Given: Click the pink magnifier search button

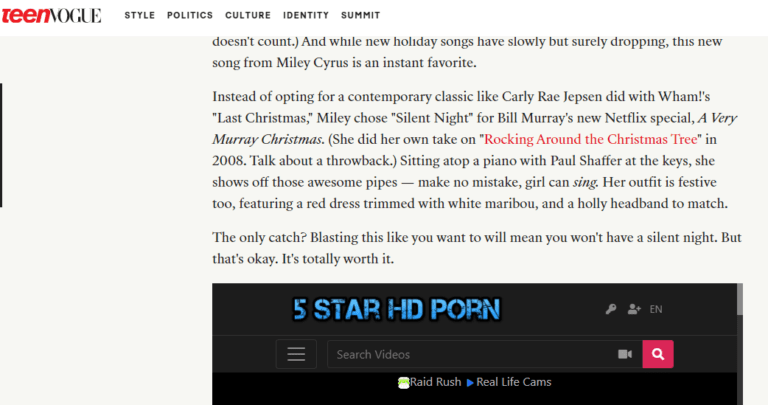Looking at the screenshot, I should coord(658,354).
